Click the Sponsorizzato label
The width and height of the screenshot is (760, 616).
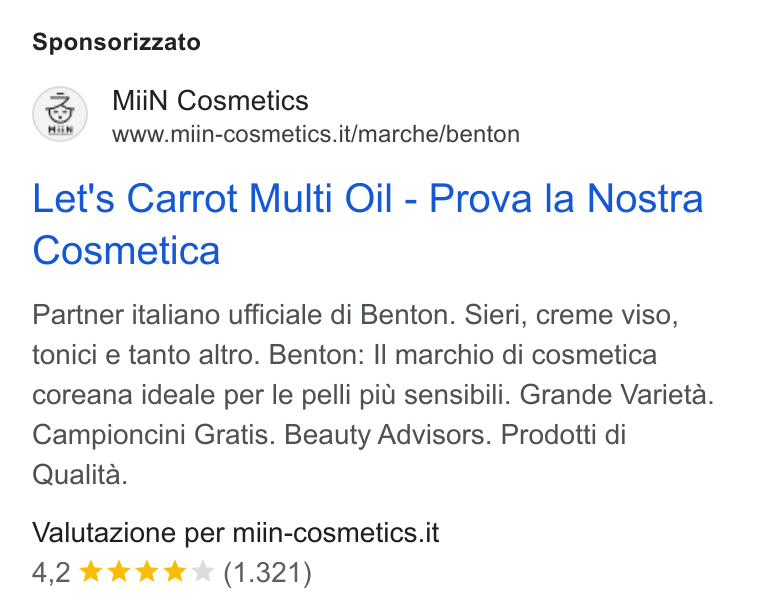click(x=116, y=42)
